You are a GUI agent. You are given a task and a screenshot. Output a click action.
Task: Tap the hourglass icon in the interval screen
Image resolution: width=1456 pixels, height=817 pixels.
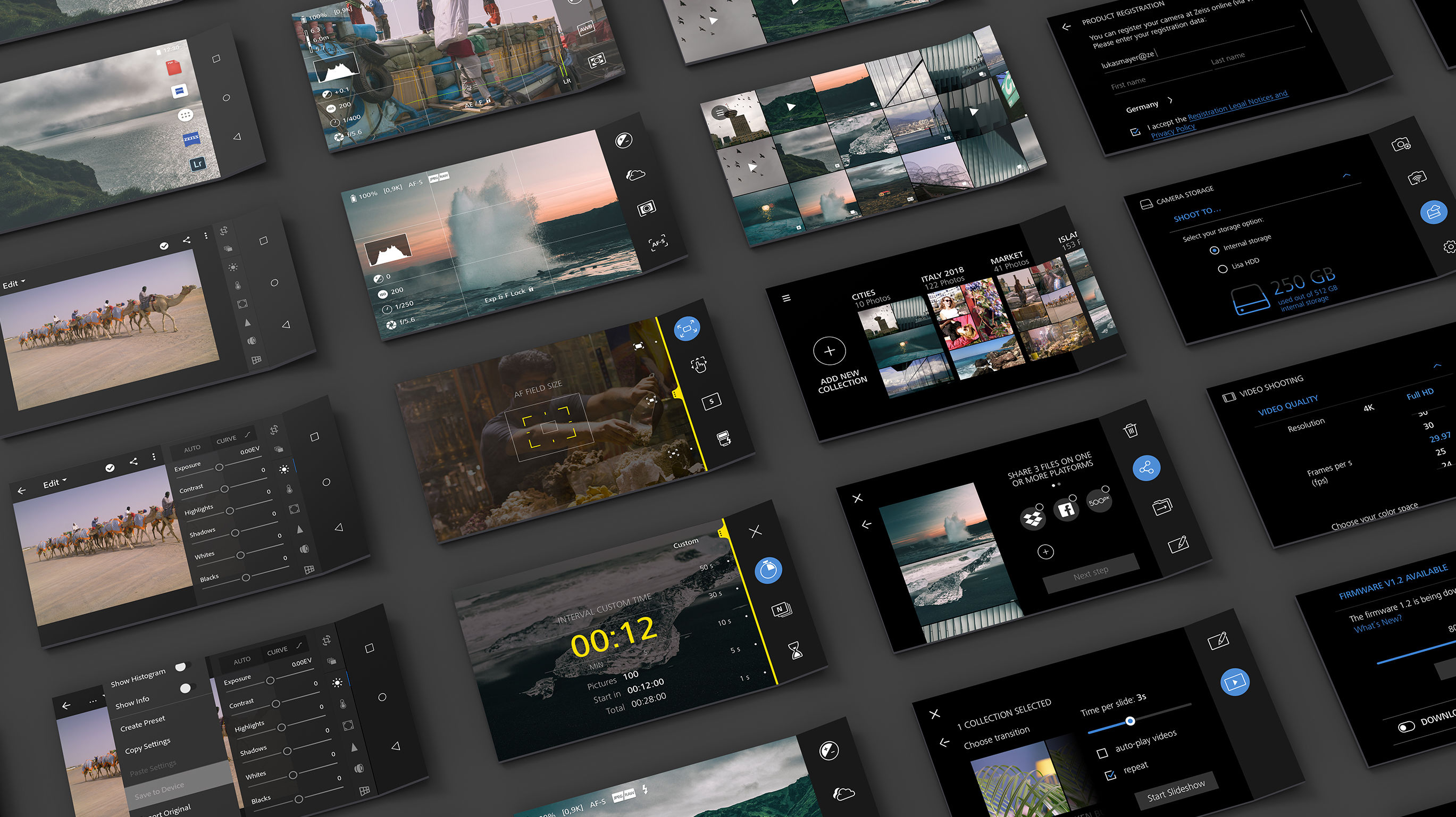796,650
